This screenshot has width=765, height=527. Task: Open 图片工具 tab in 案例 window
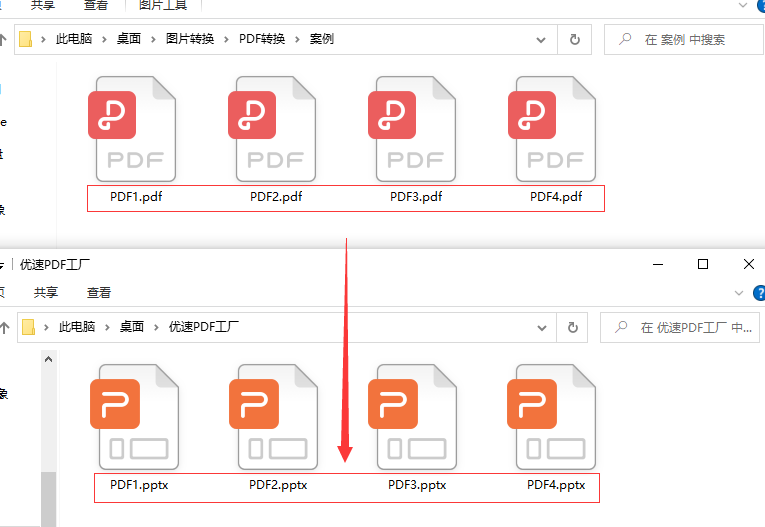[x=163, y=5]
